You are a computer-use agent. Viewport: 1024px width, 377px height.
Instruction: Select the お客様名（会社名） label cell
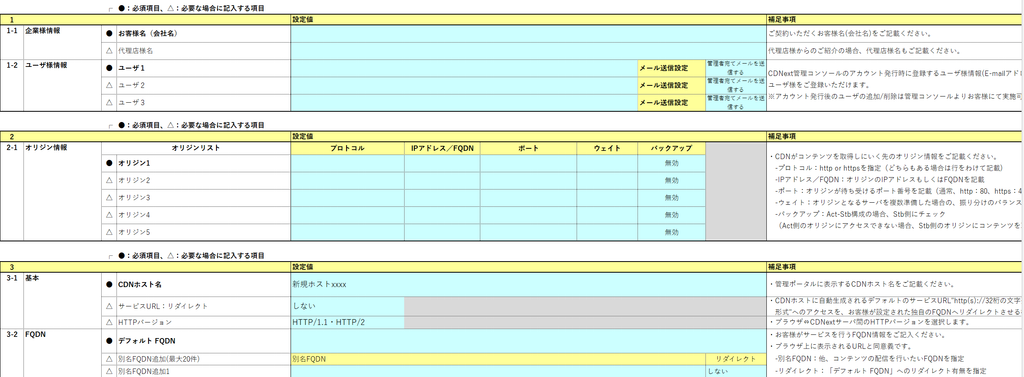pos(204,33)
